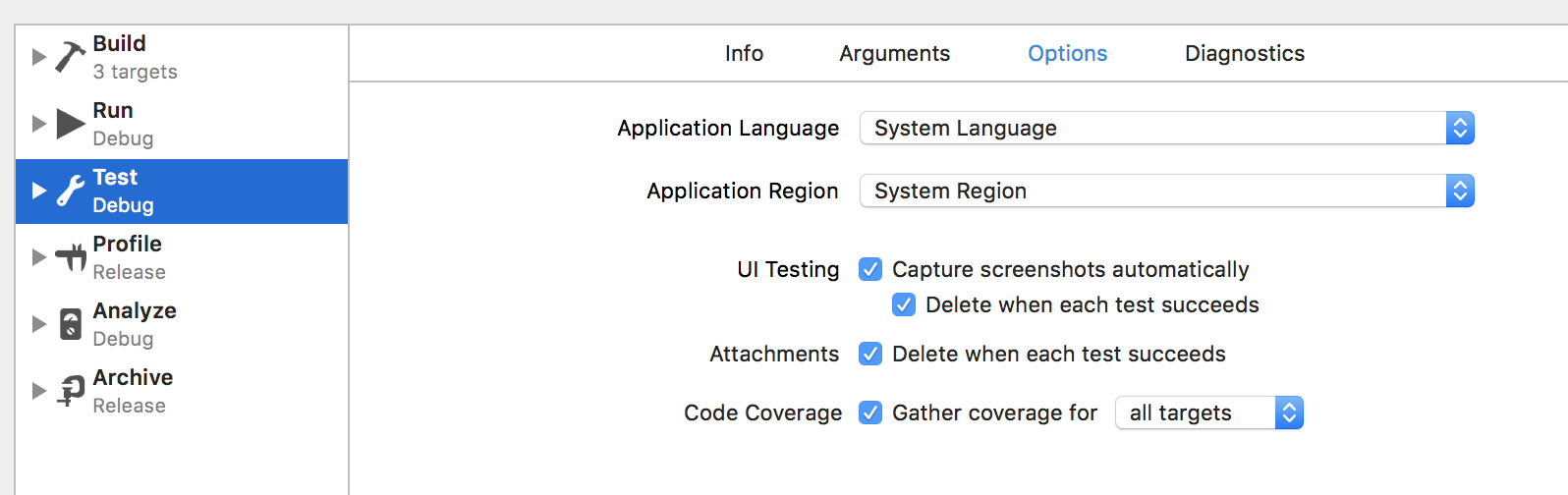The height and width of the screenshot is (495, 1568).
Task: Switch to the Info tab
Action: tap(744, 53)
